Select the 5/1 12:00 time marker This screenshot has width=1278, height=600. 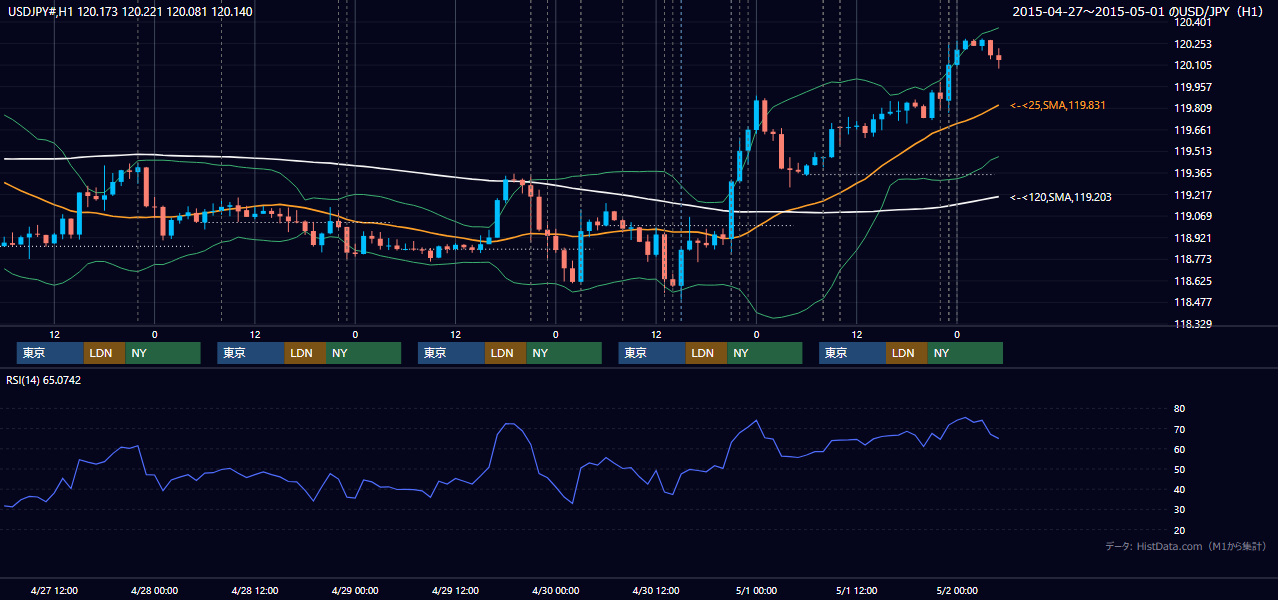coord(856,591)
